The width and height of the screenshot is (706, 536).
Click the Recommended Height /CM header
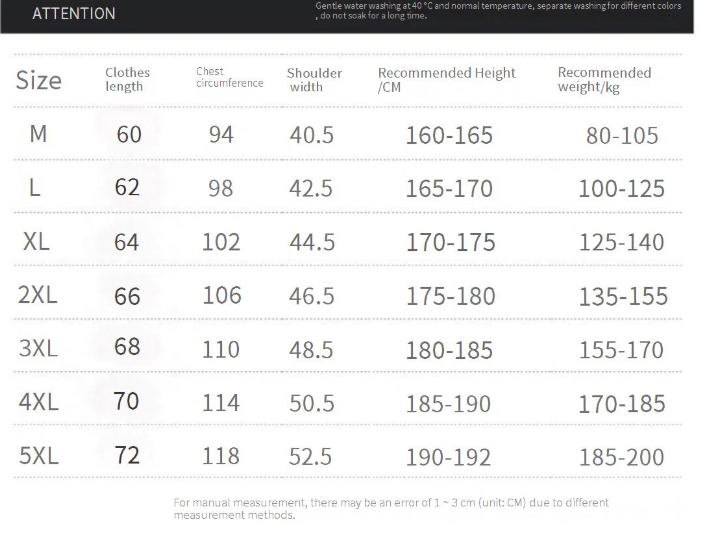(446, 80)
